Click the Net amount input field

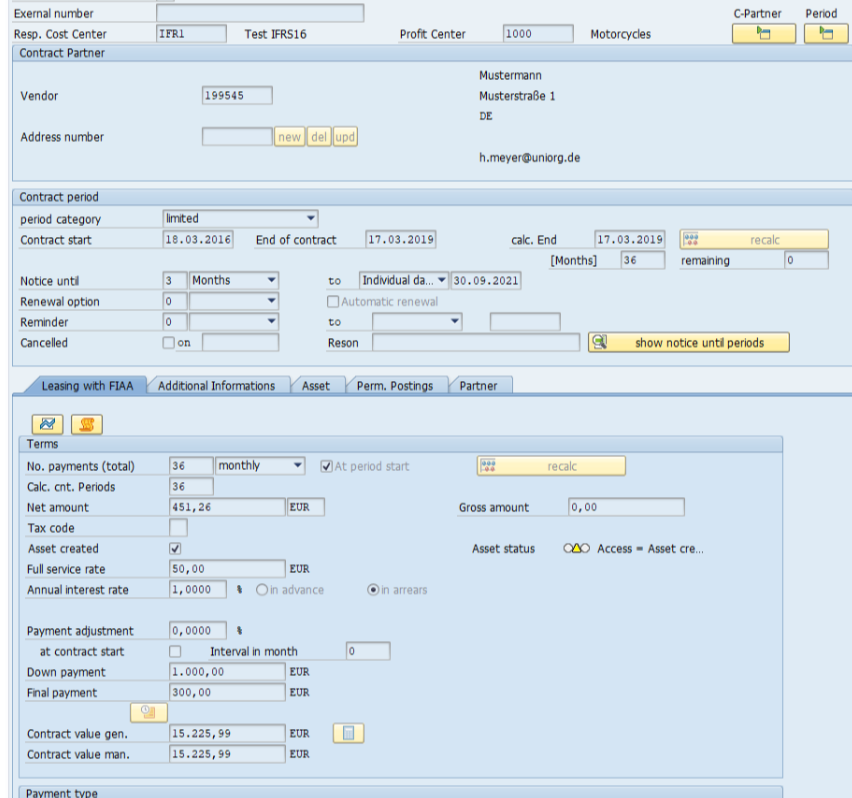(227, 507)
